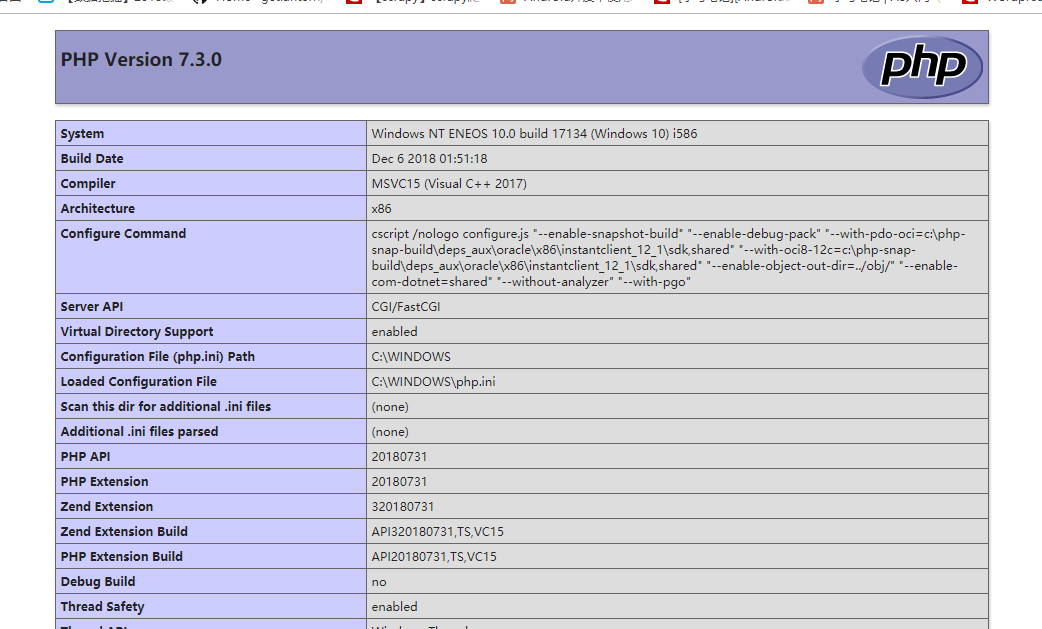
Task: Click the "Virtual Directory Support" label
Action: [x=137, y=331]
